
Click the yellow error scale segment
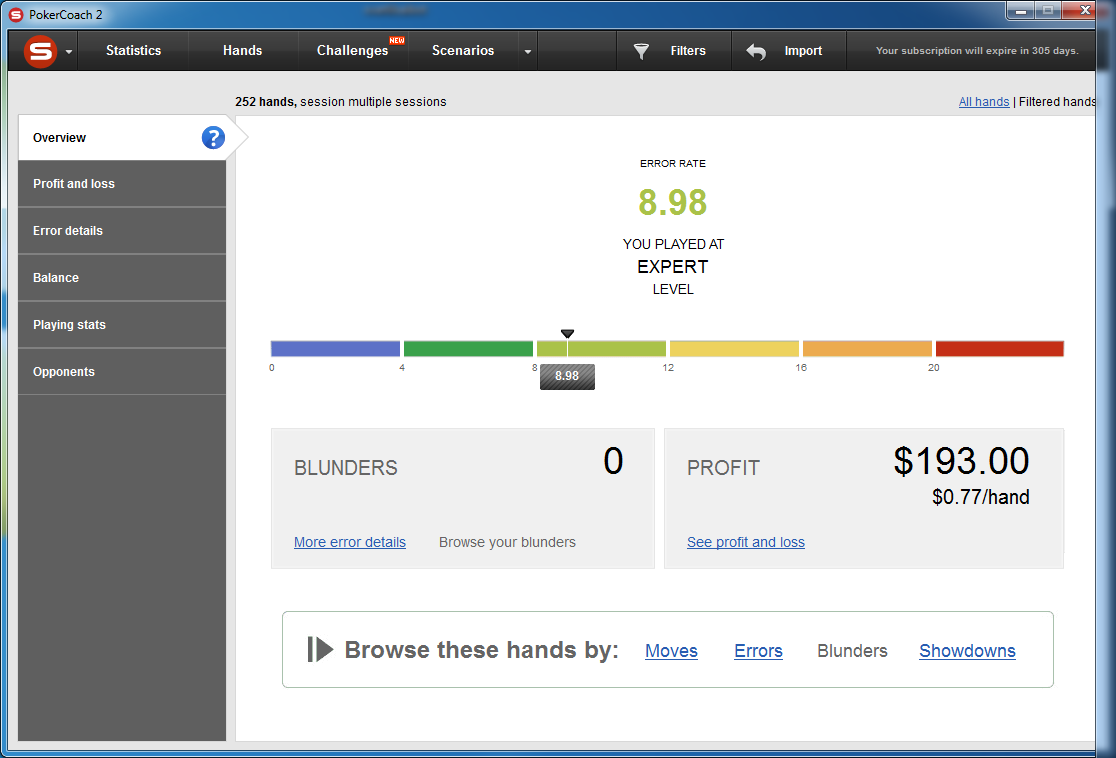point(735,349)
